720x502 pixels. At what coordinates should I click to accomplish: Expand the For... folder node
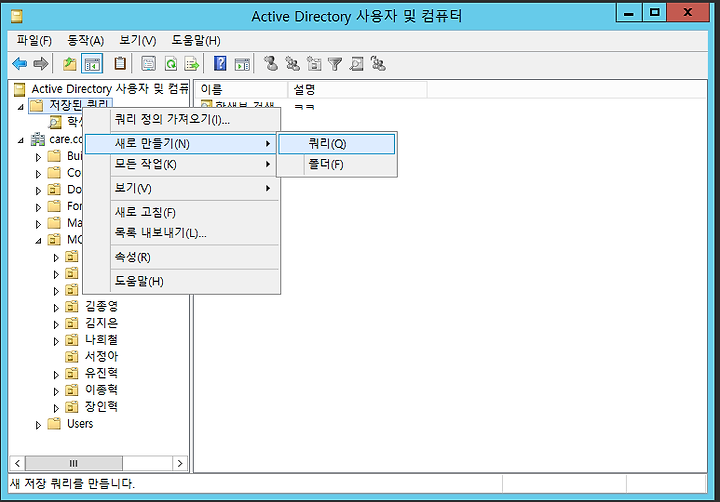[38, 208]
